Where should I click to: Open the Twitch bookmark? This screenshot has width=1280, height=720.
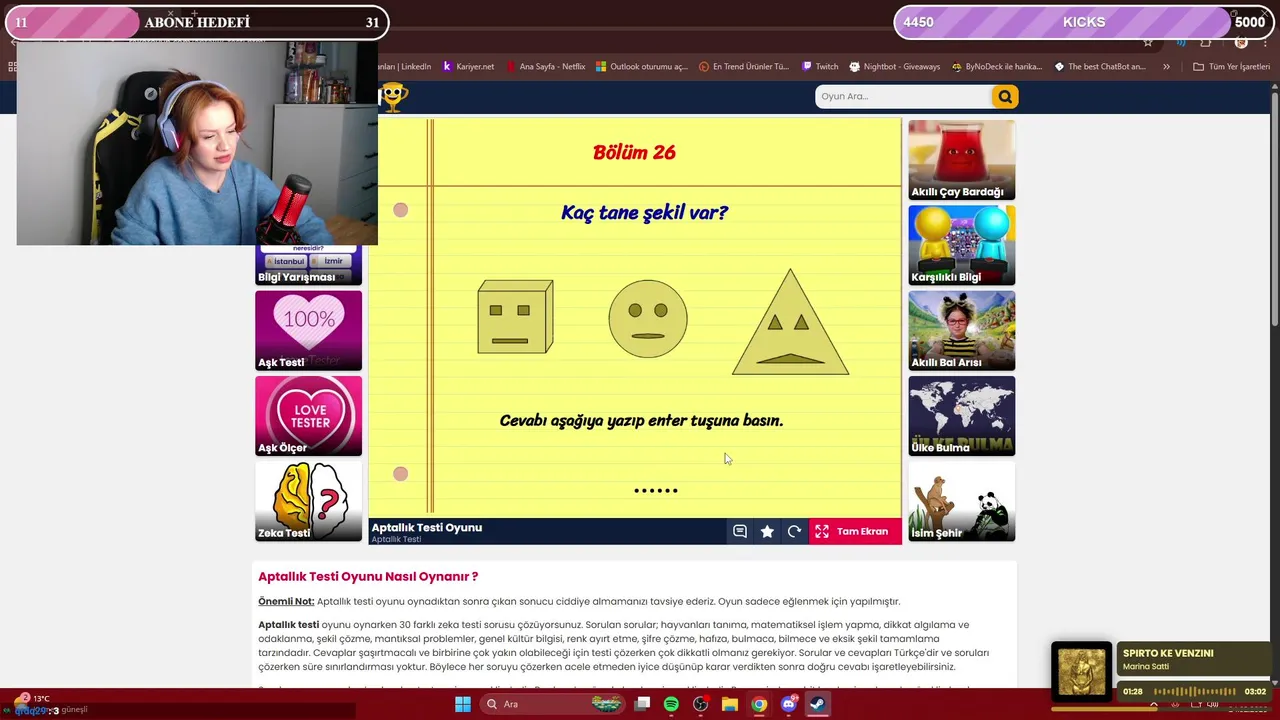pos(820,67)
